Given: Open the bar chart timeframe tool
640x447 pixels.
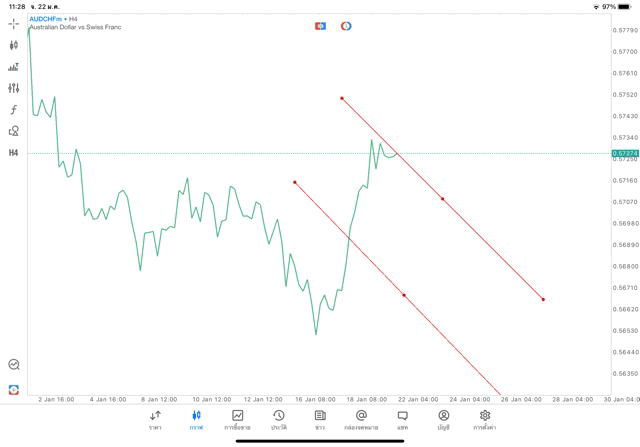Looking at the screenshot, I should 14,67.
